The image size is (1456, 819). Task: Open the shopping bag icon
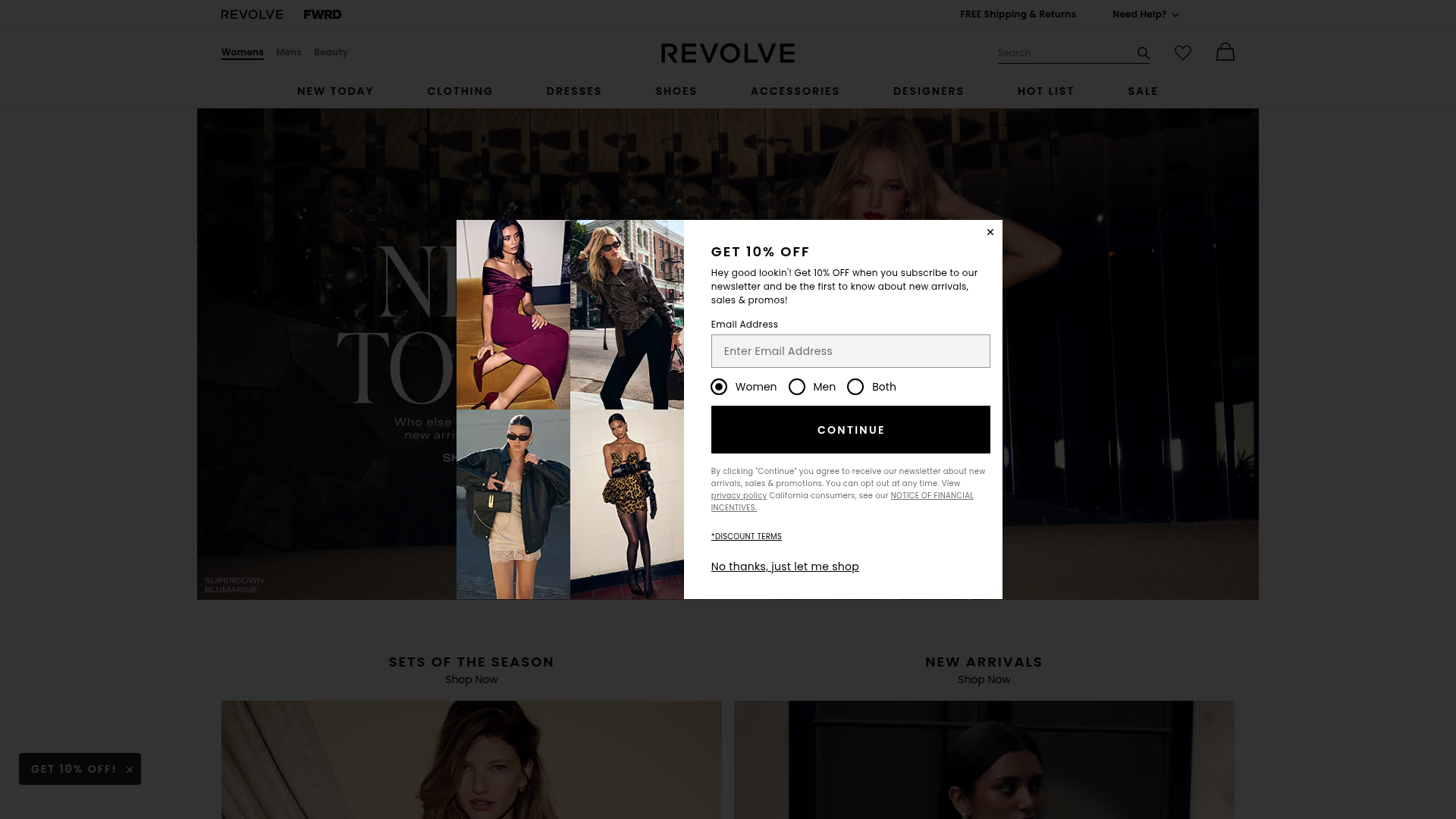pos(1225,52)
